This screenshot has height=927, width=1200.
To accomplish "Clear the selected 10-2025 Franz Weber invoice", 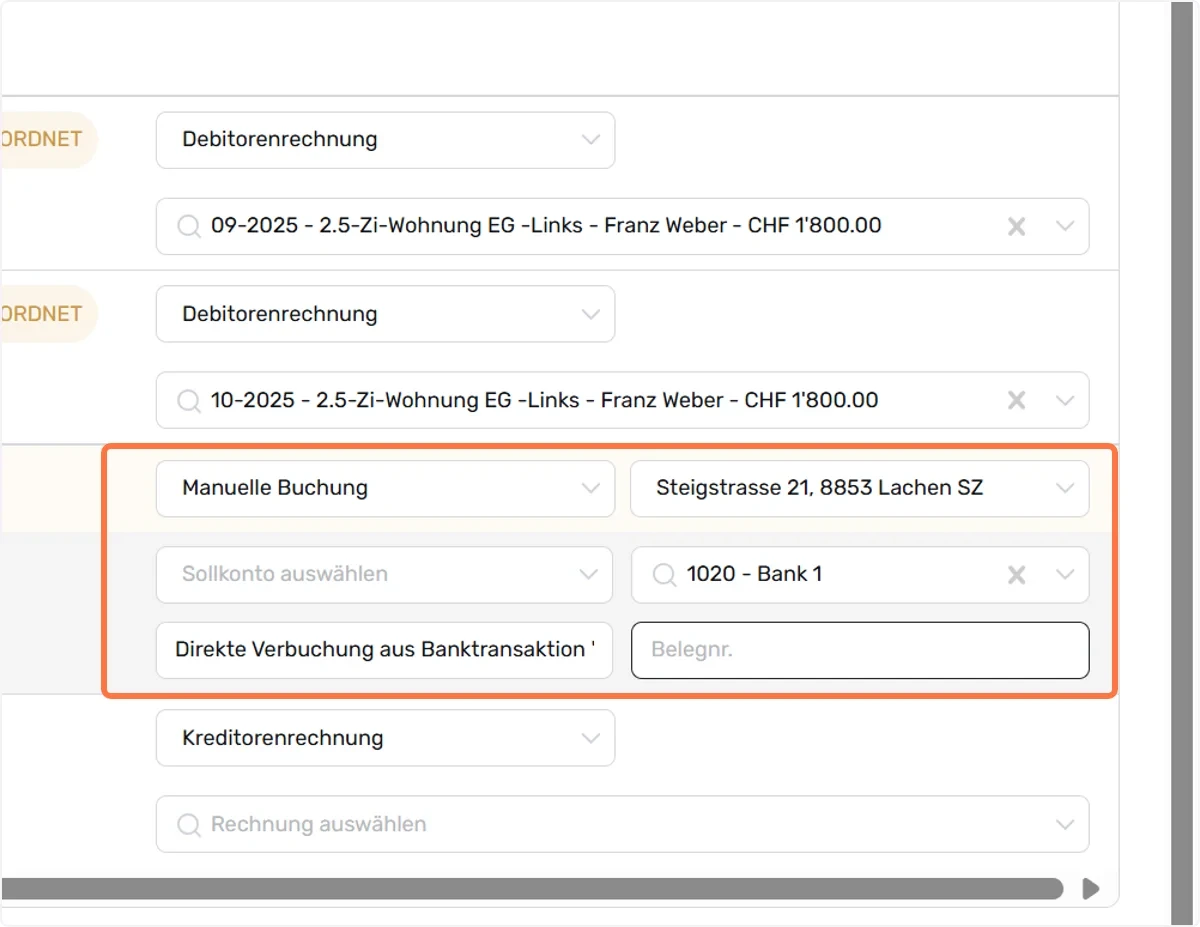I will pyautogui.click(x=1016, y=401).
